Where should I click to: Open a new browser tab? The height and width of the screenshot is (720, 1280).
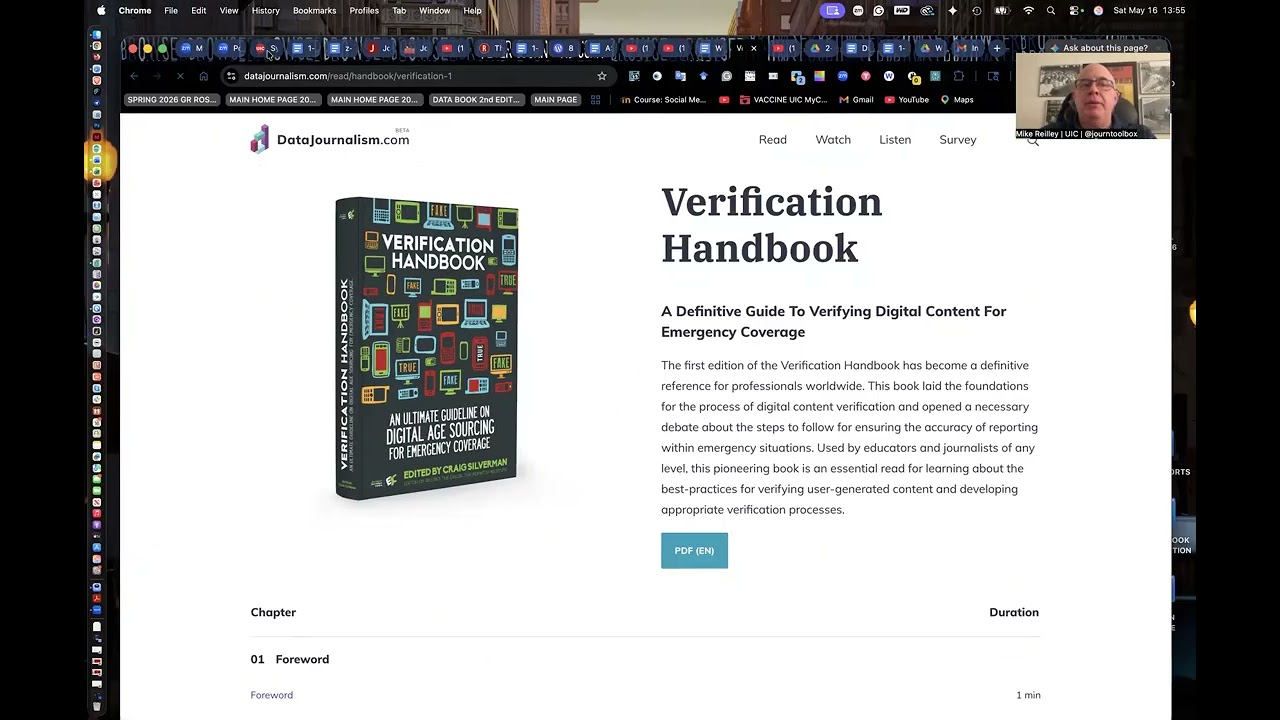pos(997,48)
